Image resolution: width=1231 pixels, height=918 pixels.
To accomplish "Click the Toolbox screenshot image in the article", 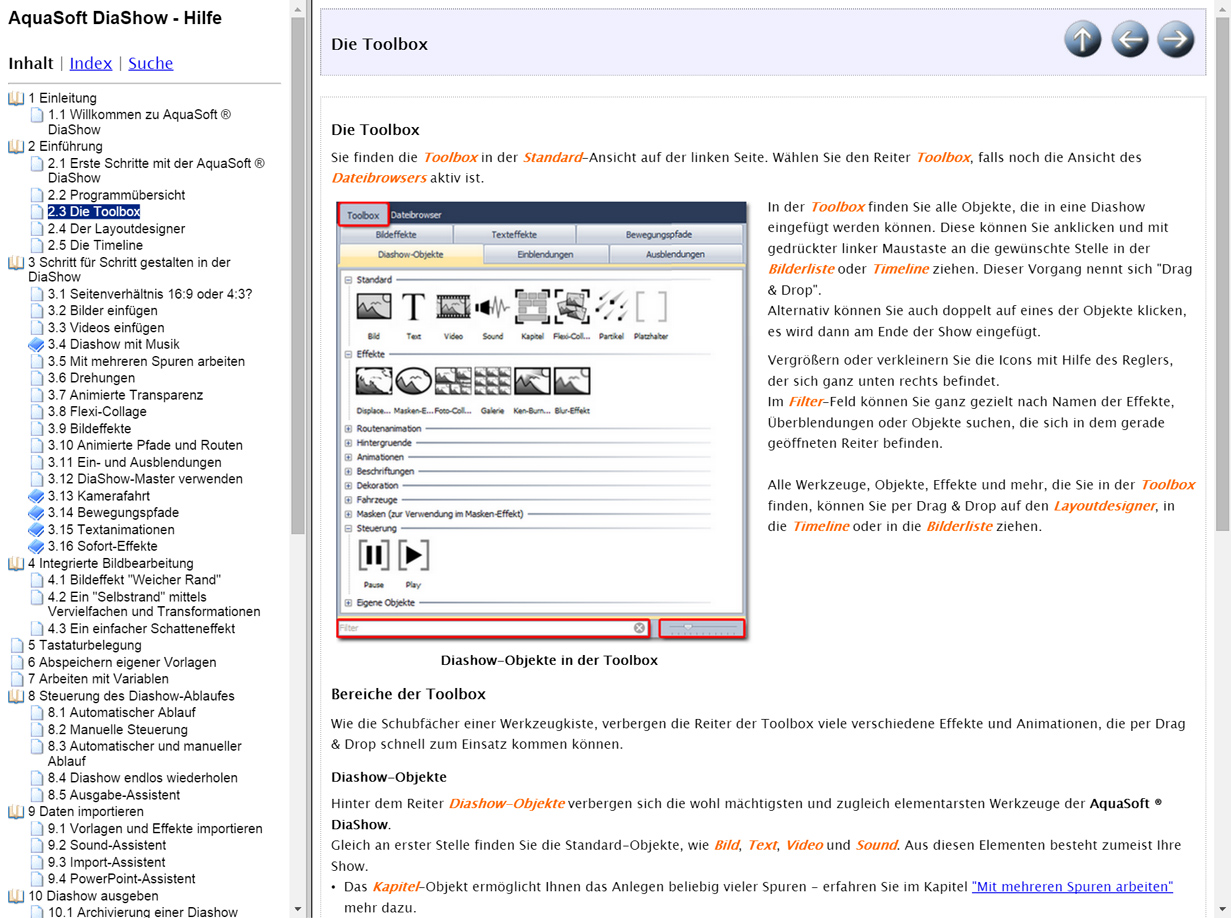I will pyautogui.click(x=542, y=420).
